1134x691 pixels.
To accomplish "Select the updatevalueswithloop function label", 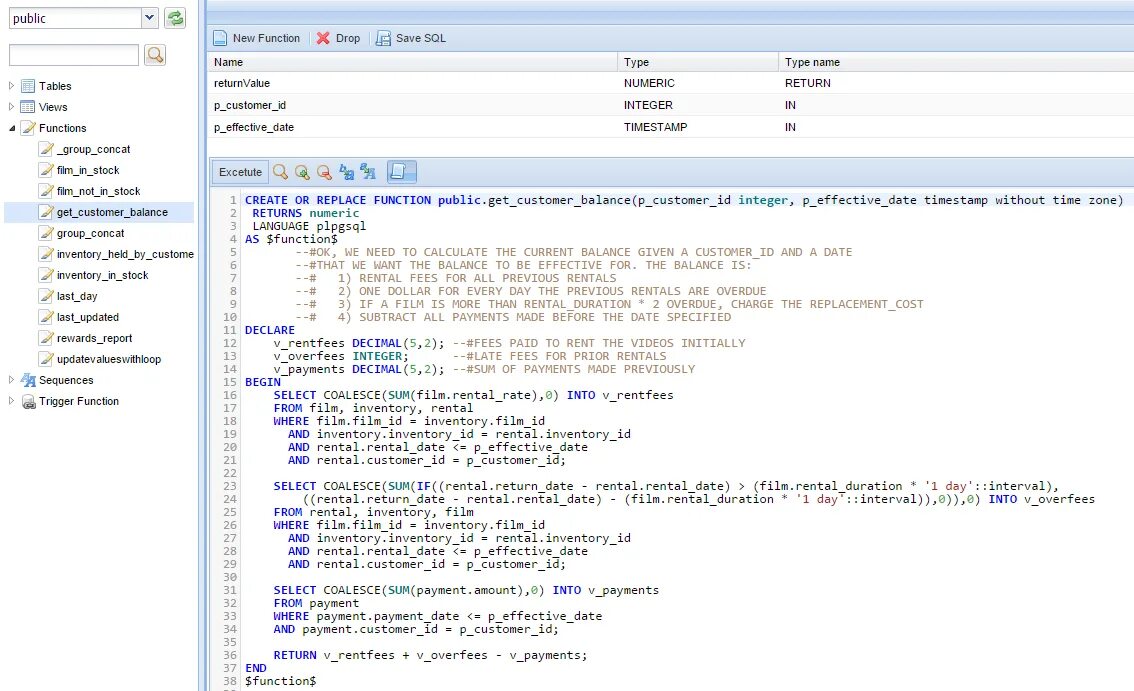I will [109, 359].
